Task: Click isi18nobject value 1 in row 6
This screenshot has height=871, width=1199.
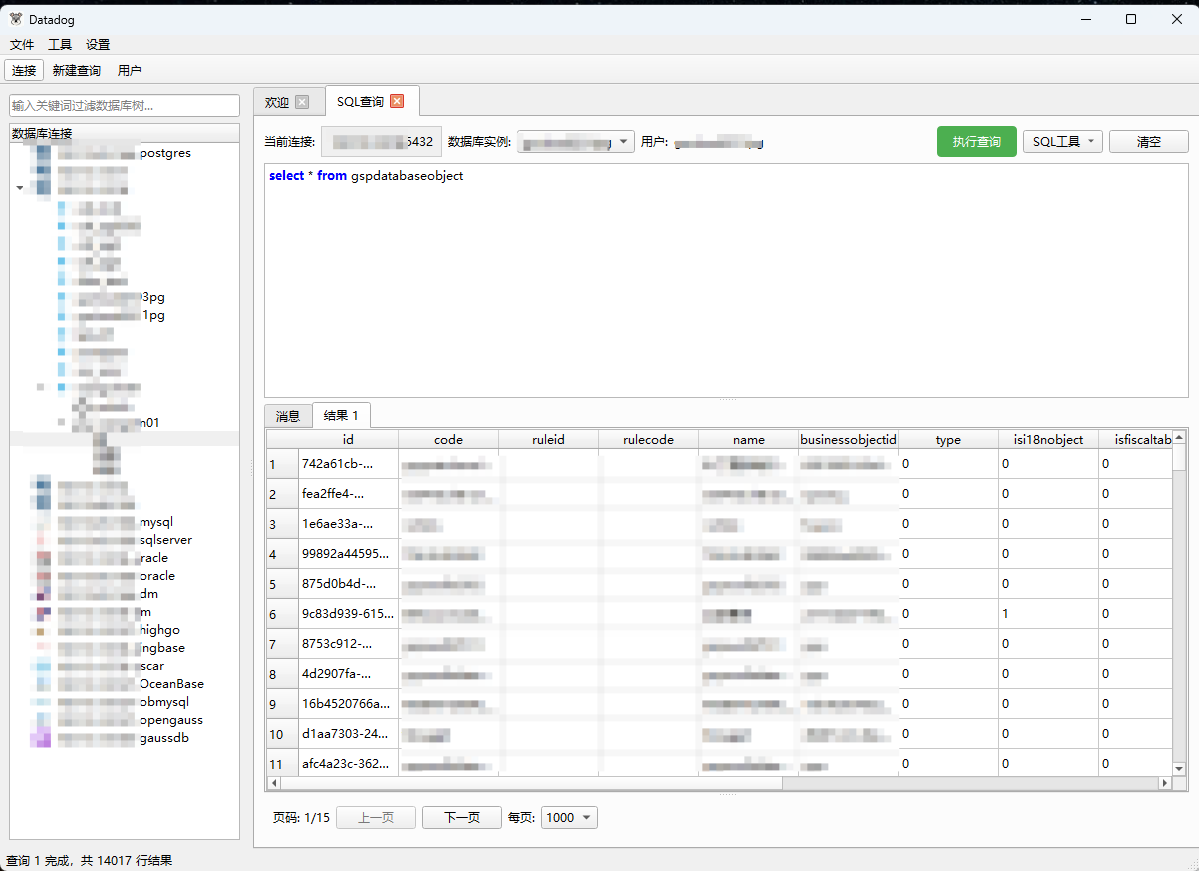Action: pos(1048,614)
